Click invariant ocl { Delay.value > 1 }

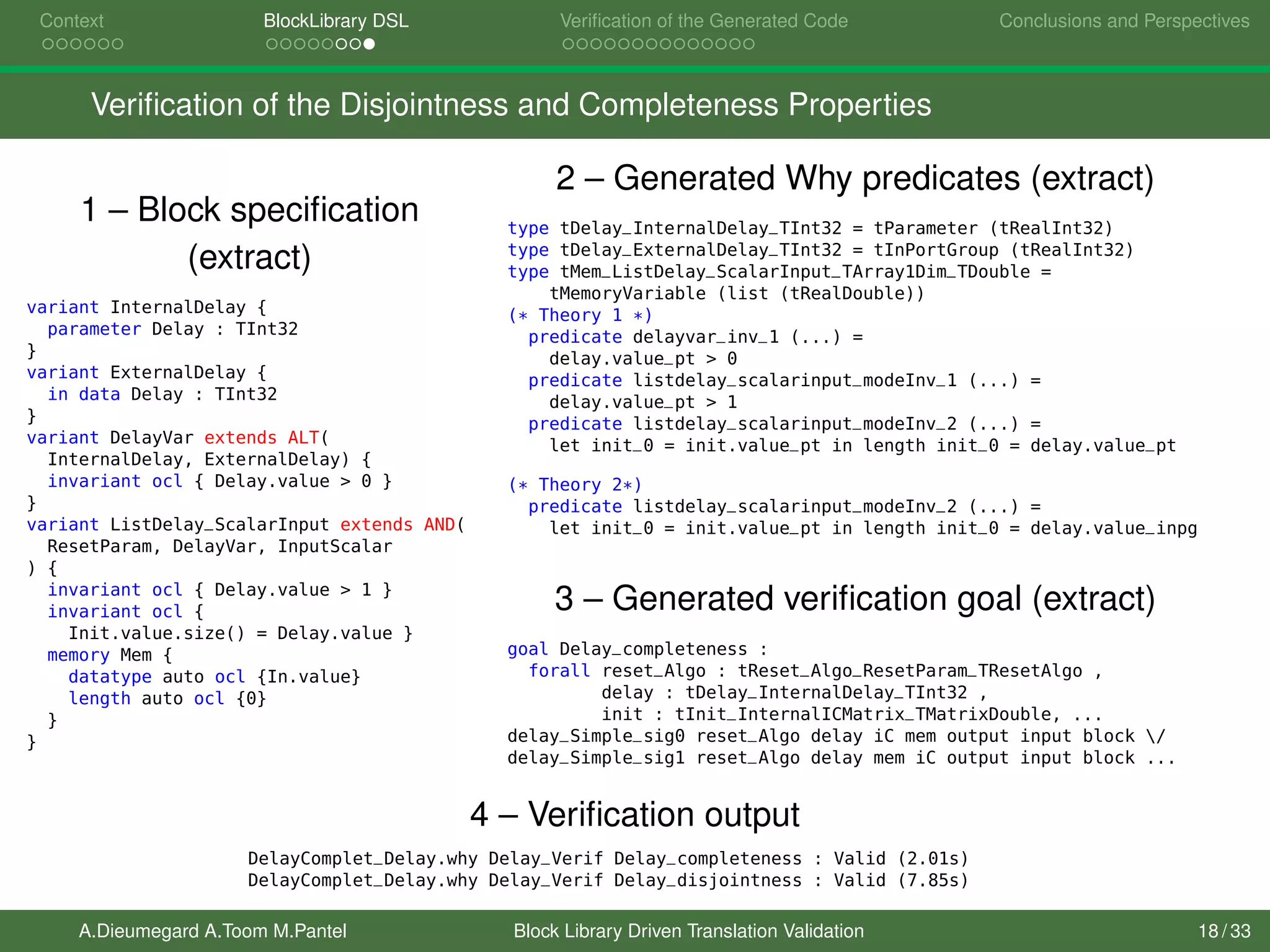(x=220, y=589)
